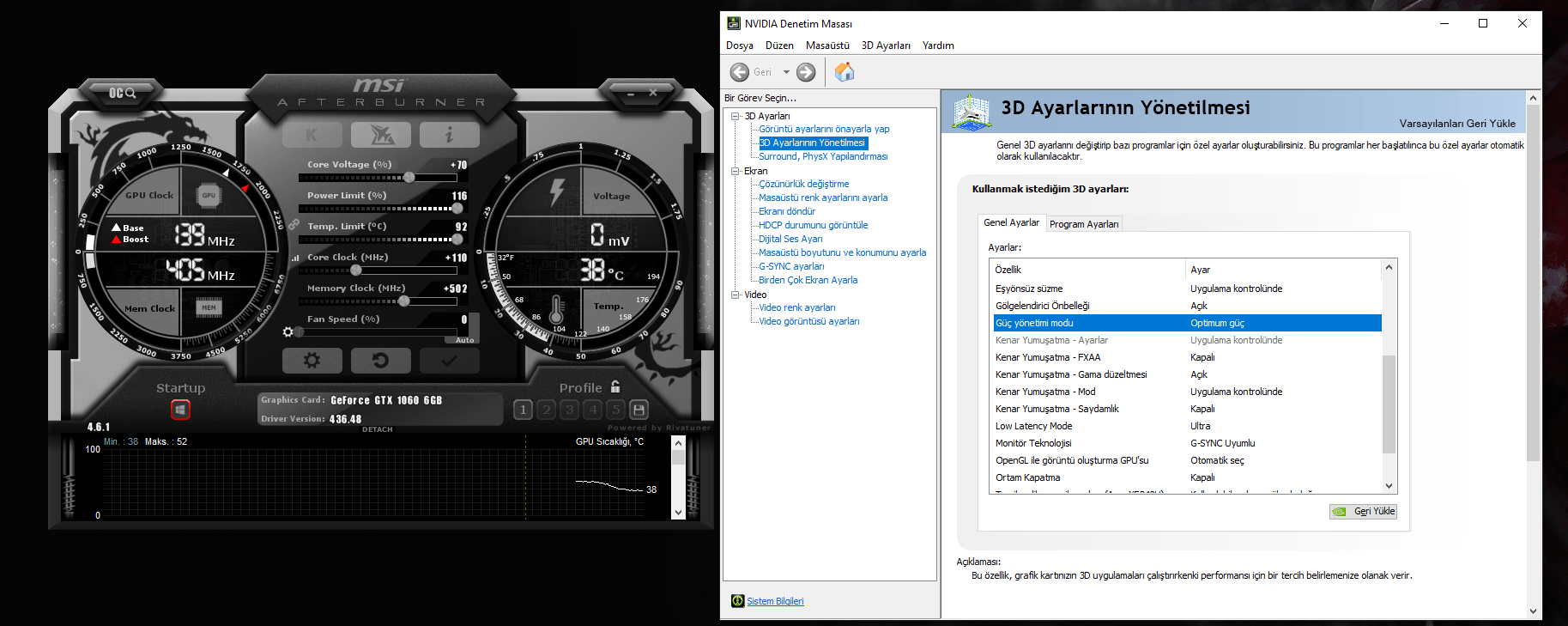The width and height of the screenshot is (1568, 626).
Task: Switch to Program Ayarları tab
Action: (1084, 224)
